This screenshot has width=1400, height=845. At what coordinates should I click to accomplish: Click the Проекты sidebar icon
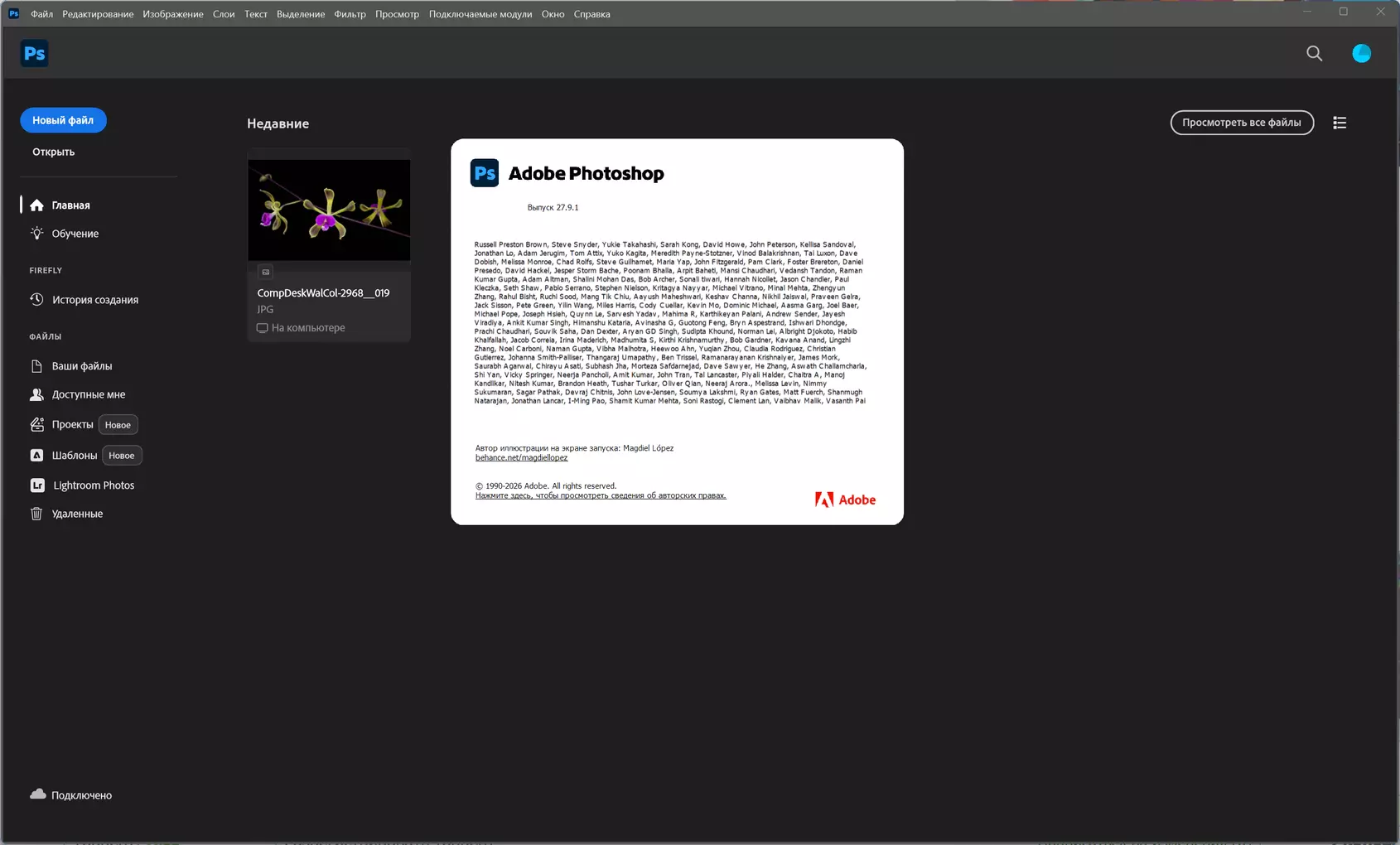click(x=36, y=424)
